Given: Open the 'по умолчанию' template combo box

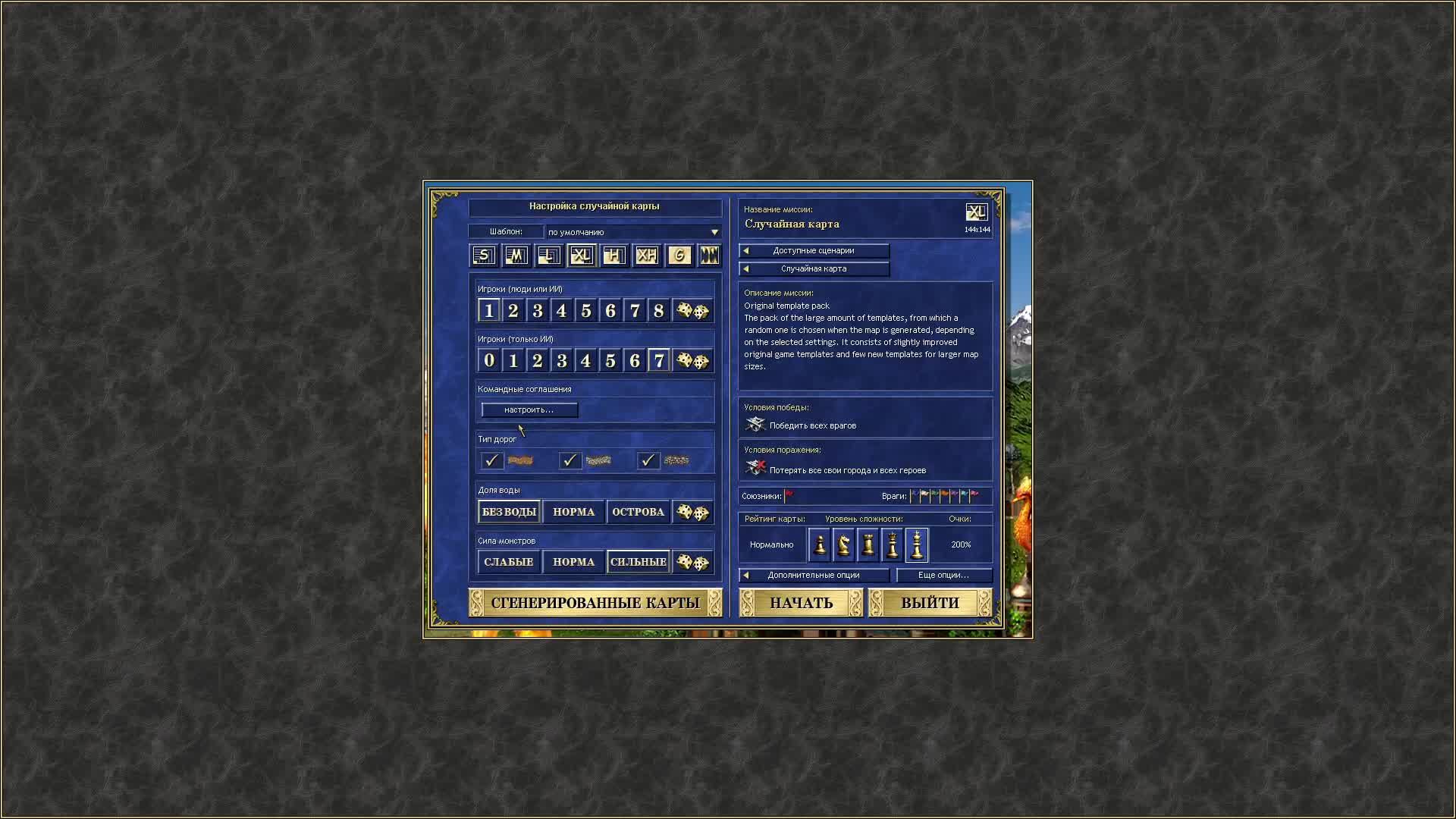Looking at the screenshot, I should click(632, 232).
